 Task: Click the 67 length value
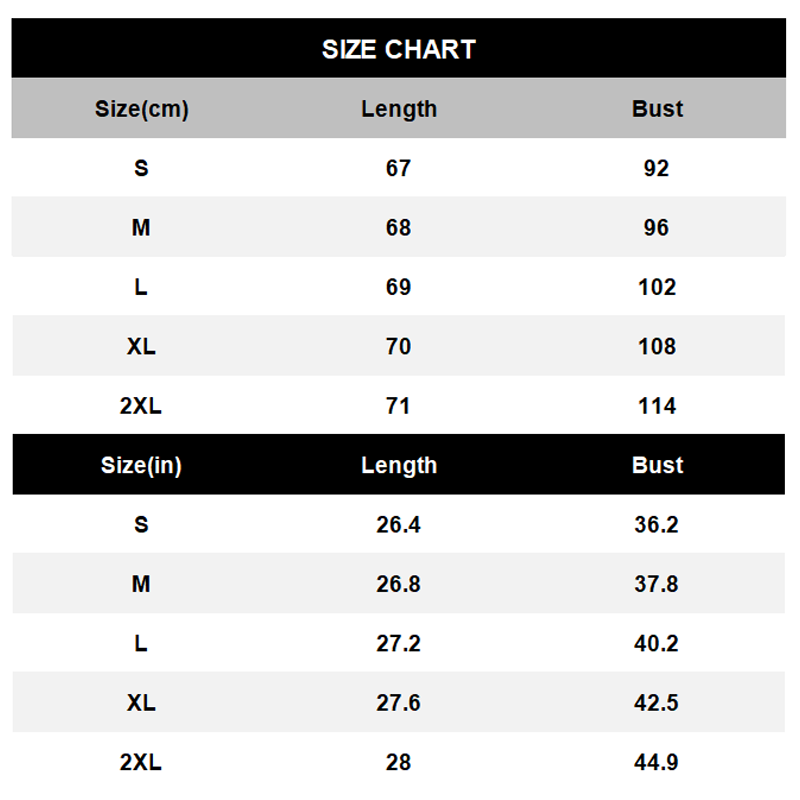[x=398, y=168]
